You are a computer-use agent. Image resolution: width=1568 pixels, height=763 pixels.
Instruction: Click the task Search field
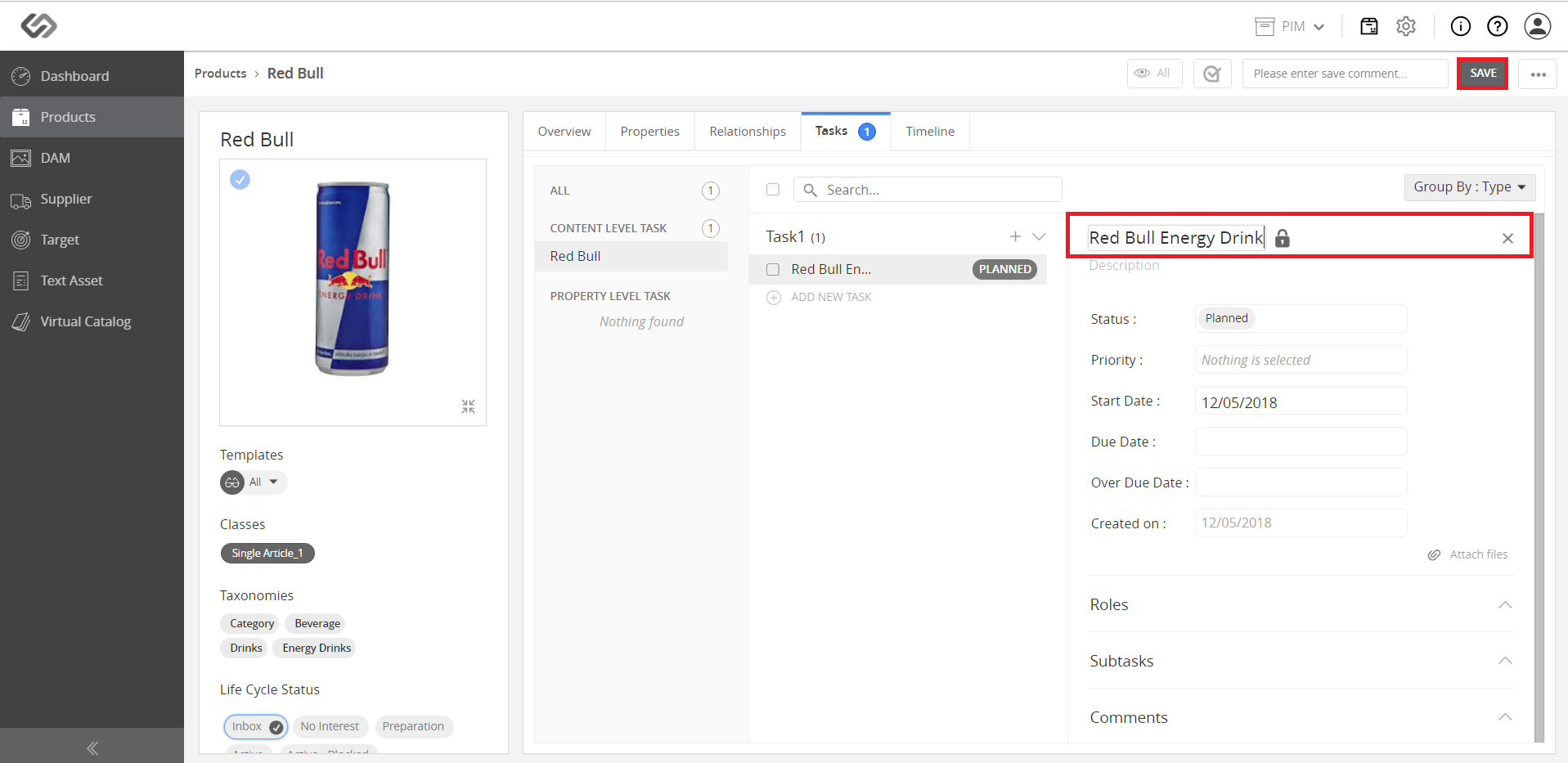(928, 190)
